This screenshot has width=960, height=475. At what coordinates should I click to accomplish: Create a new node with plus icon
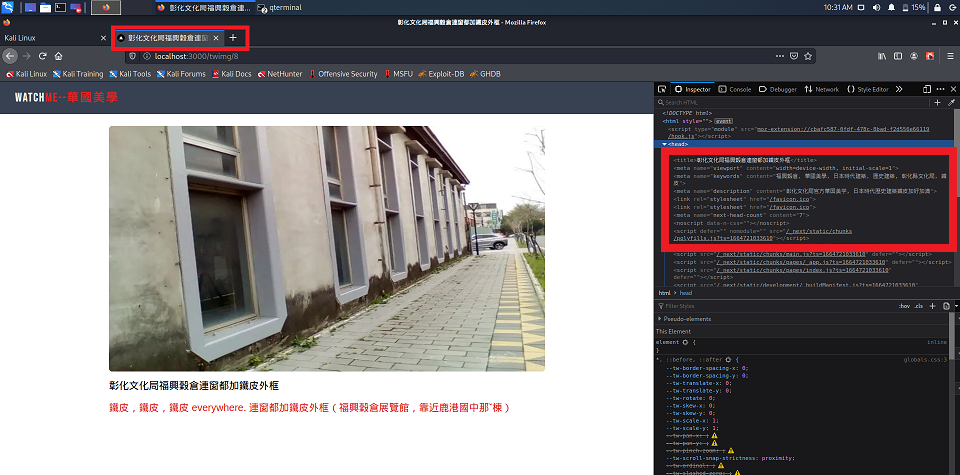[x=937, y=103]
